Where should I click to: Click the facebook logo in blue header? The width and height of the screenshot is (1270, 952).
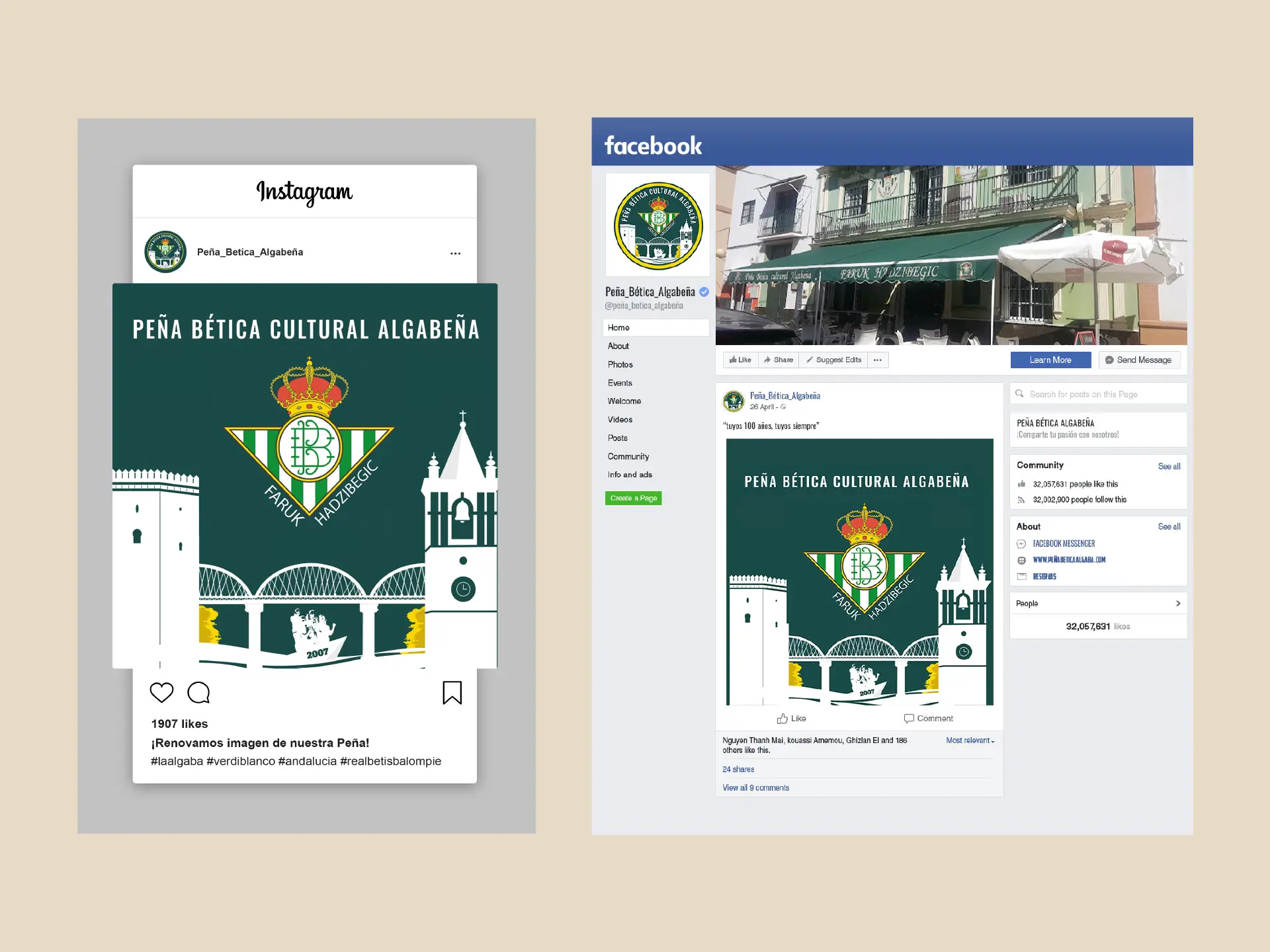653,145
